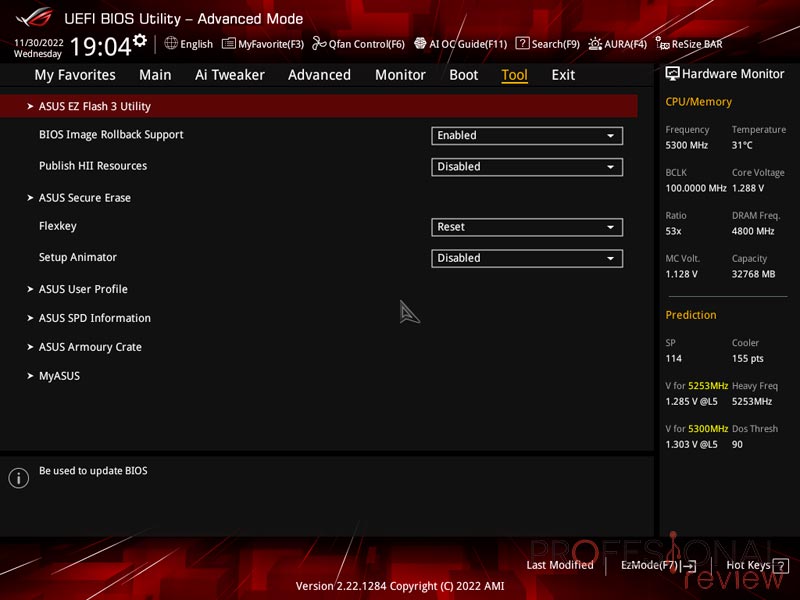Viewport: 800px width, 600px height.
Task: Click the Hardware Monitor display icon
Action: tap(672, 74)
